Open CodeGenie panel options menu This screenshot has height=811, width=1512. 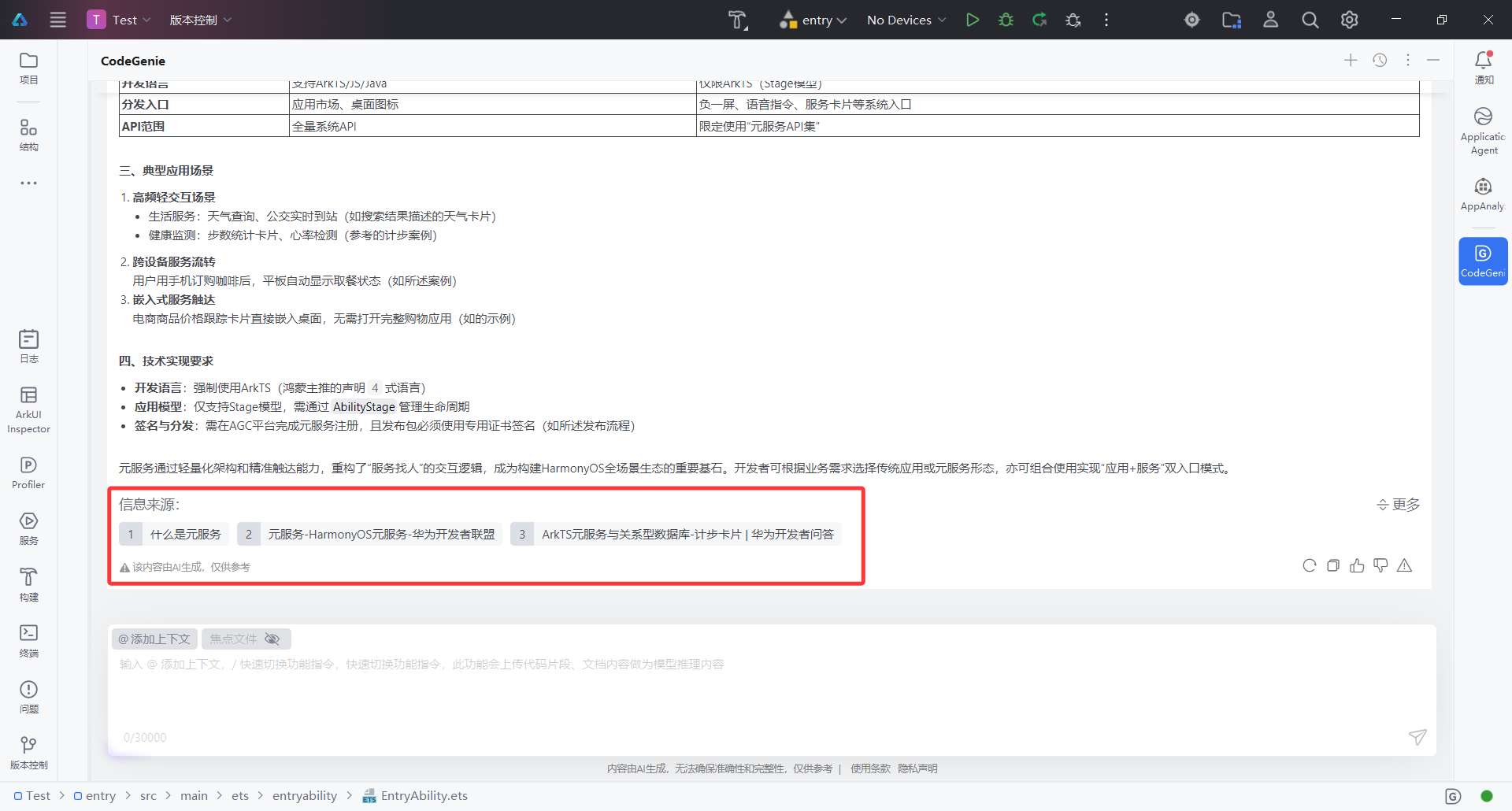coord(1408,61)
